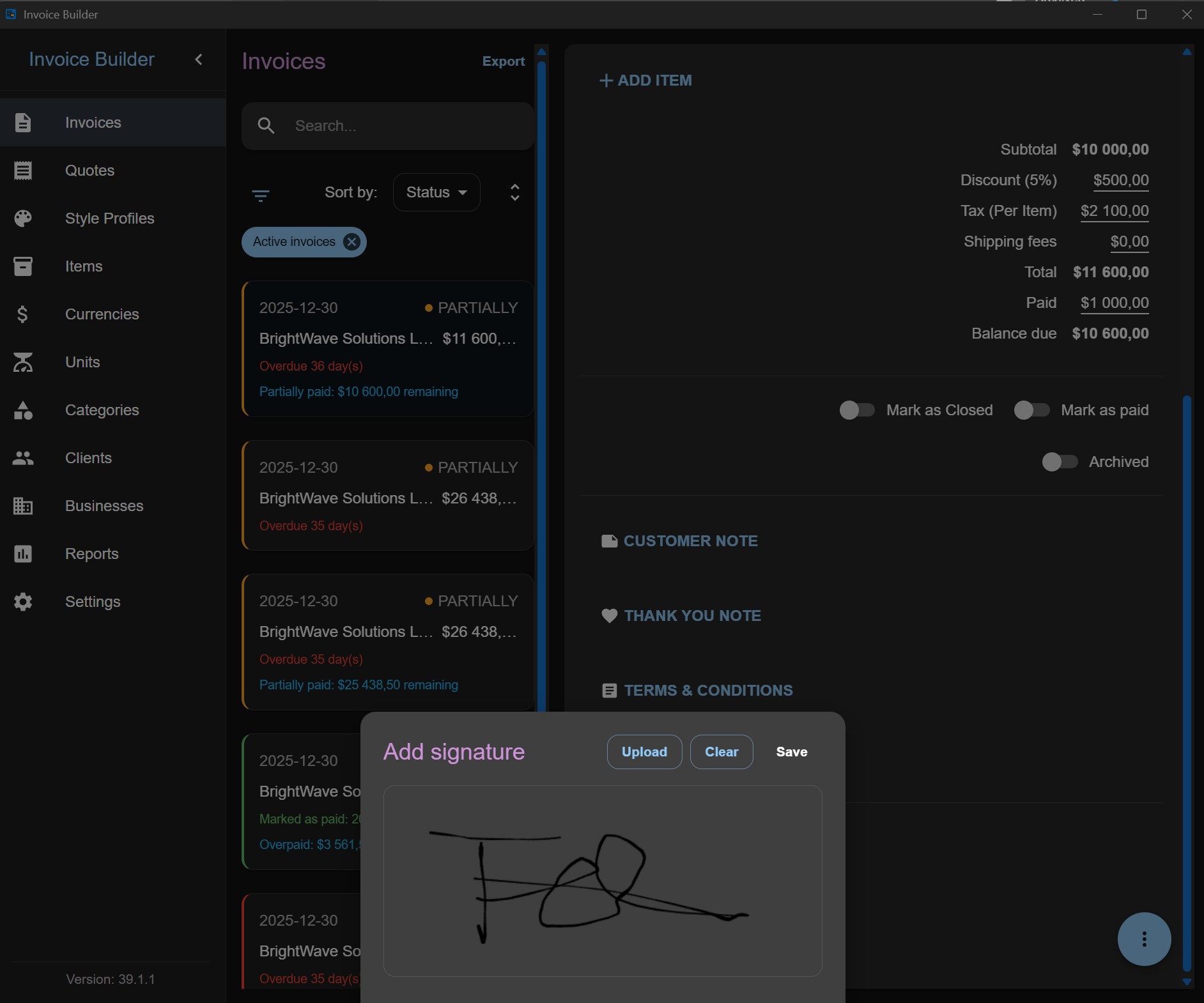Screen dimensions: 1204x1003
Task: Upload a signature image
Action: (x=644, y=752)
